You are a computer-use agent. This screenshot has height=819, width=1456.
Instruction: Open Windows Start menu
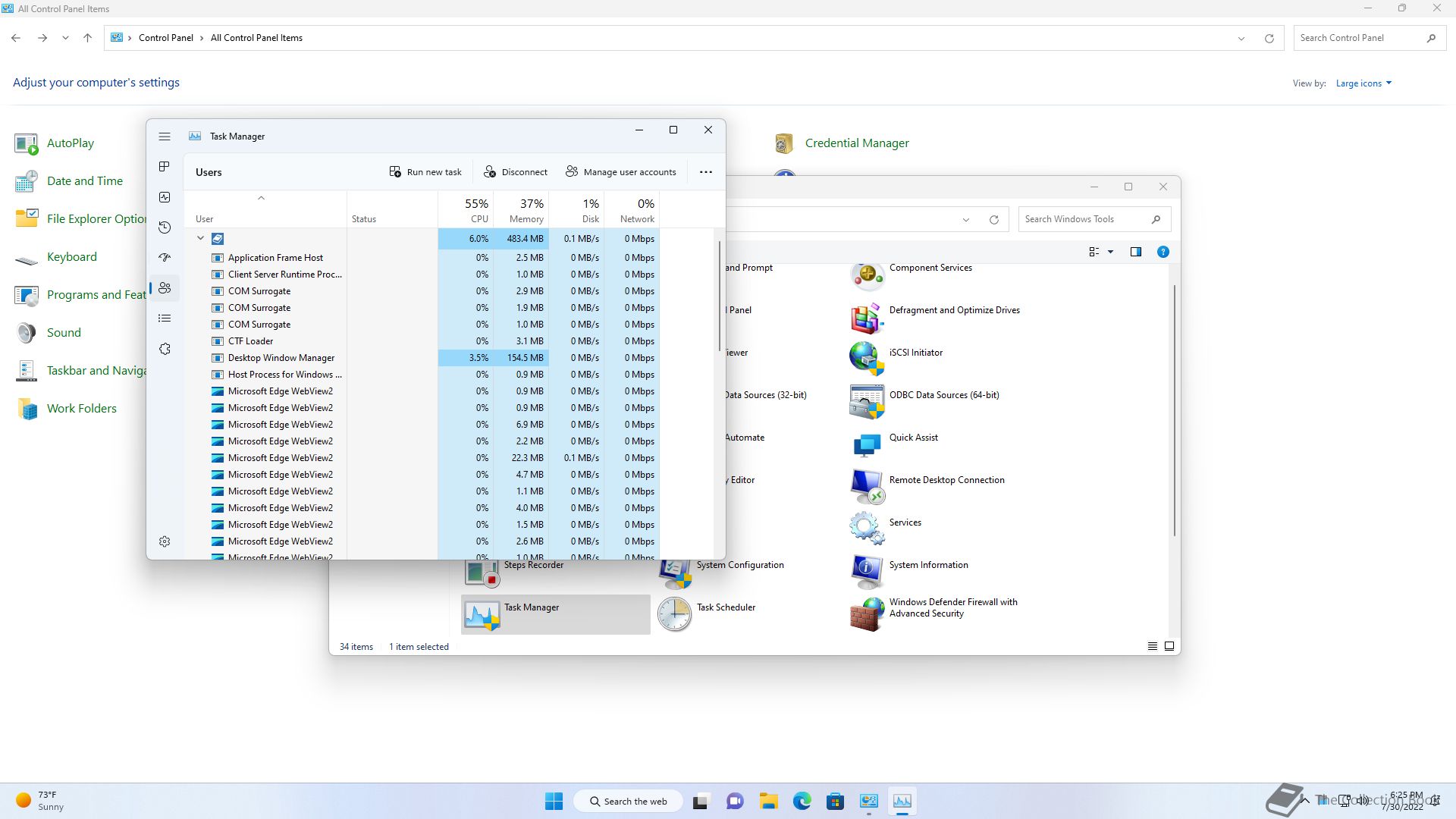pyautogui.click(x=554, y=802)
